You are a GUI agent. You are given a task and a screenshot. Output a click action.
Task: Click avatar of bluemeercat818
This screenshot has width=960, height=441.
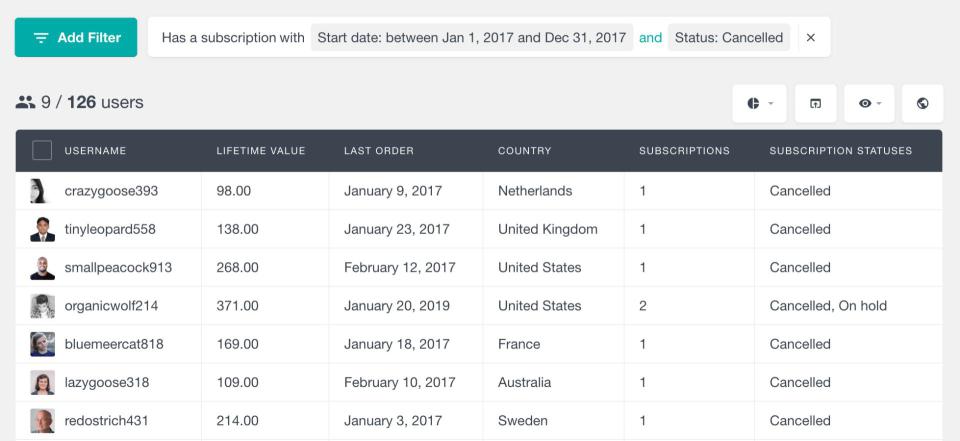pyautogui.click(x=42, y=344)
